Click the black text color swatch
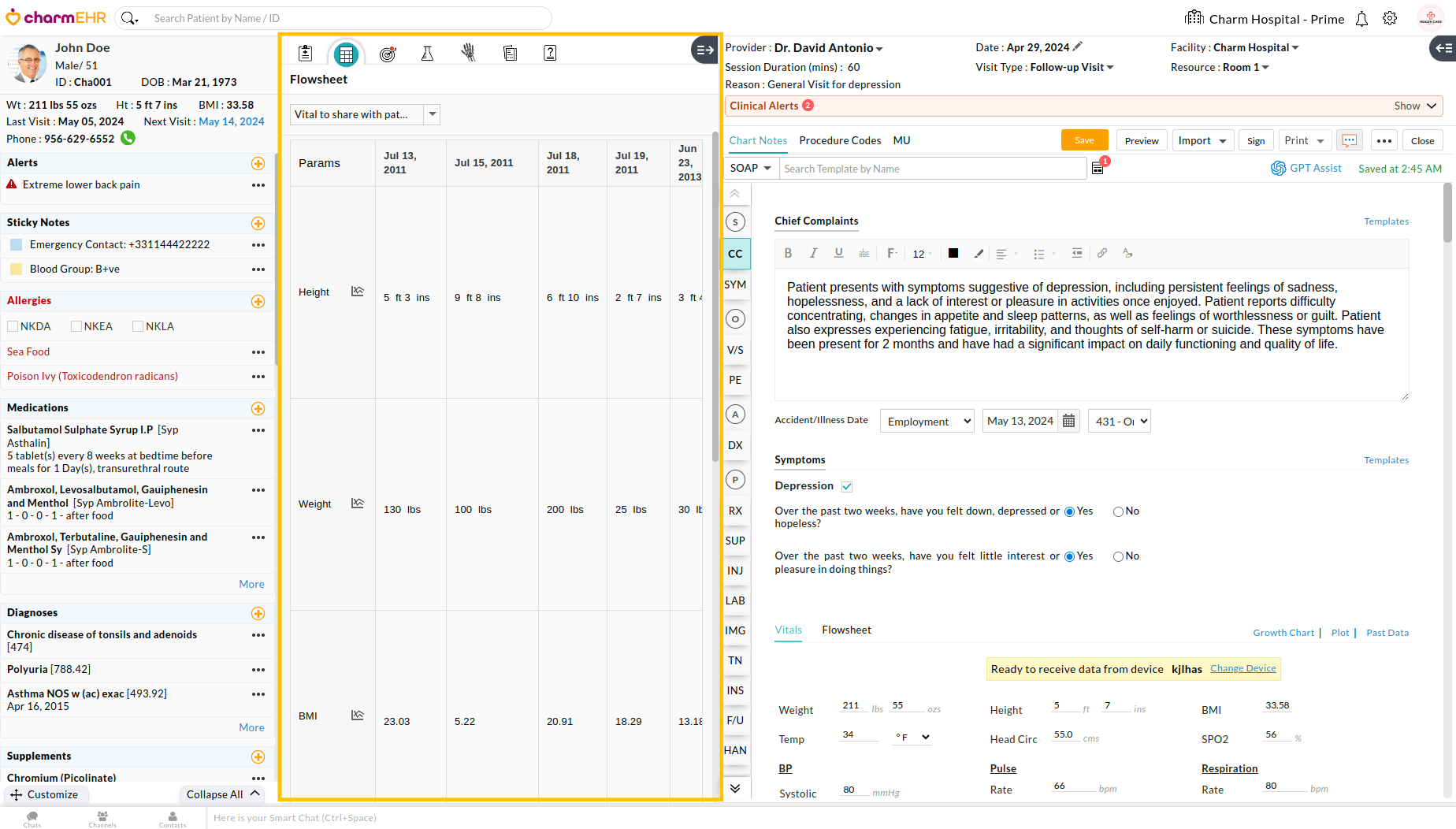 (x=953, y=254)
